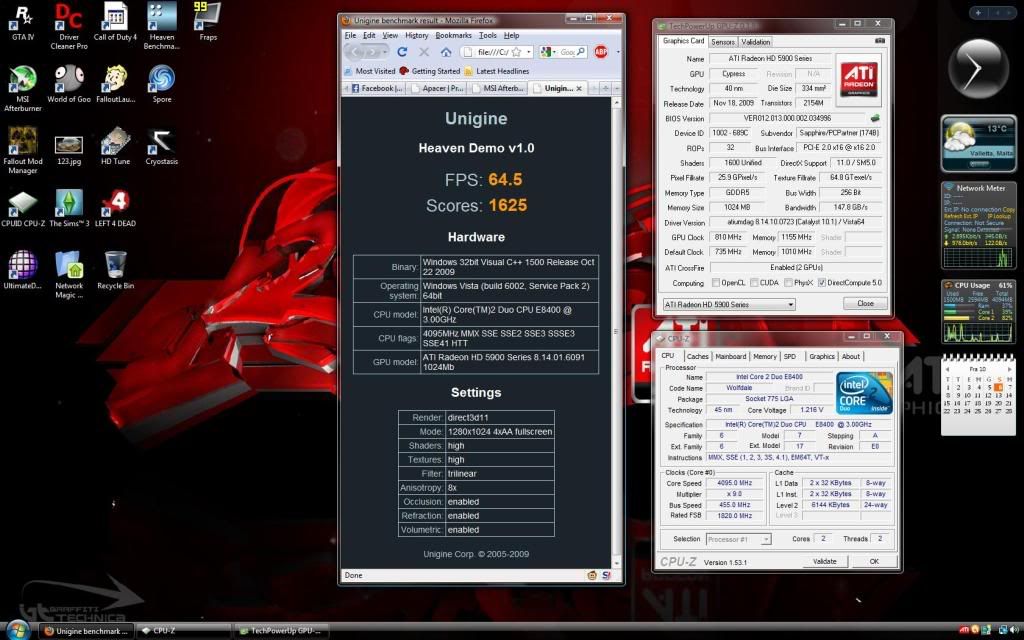Click the Firefox home icon
This screenshot has width=1024, height=640.
[x=445, y=52]
